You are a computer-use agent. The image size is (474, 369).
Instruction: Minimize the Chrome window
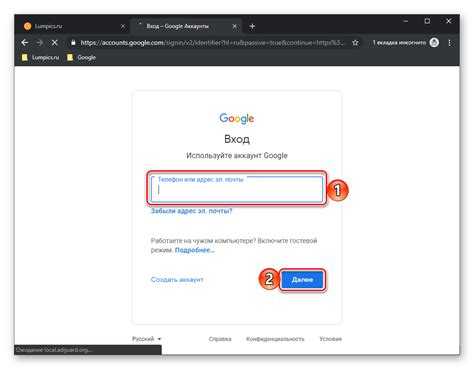pos(406,21)
